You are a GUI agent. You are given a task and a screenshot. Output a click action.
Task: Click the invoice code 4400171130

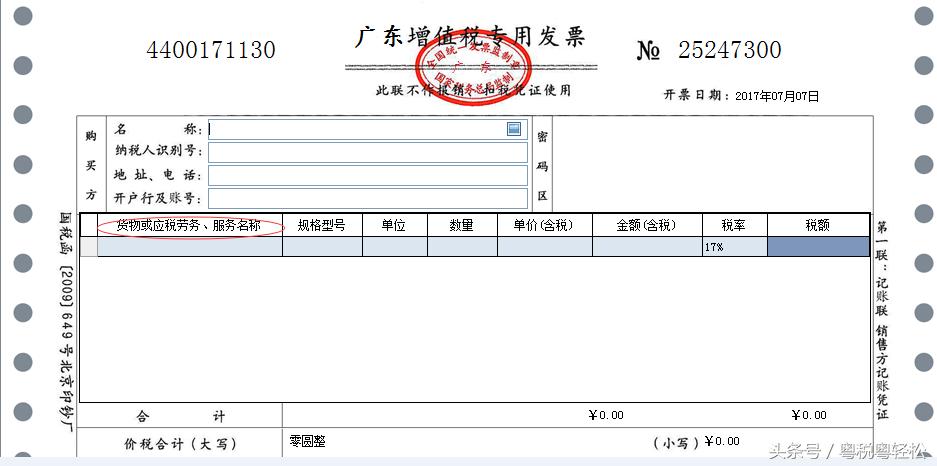[x=211, y=50]
